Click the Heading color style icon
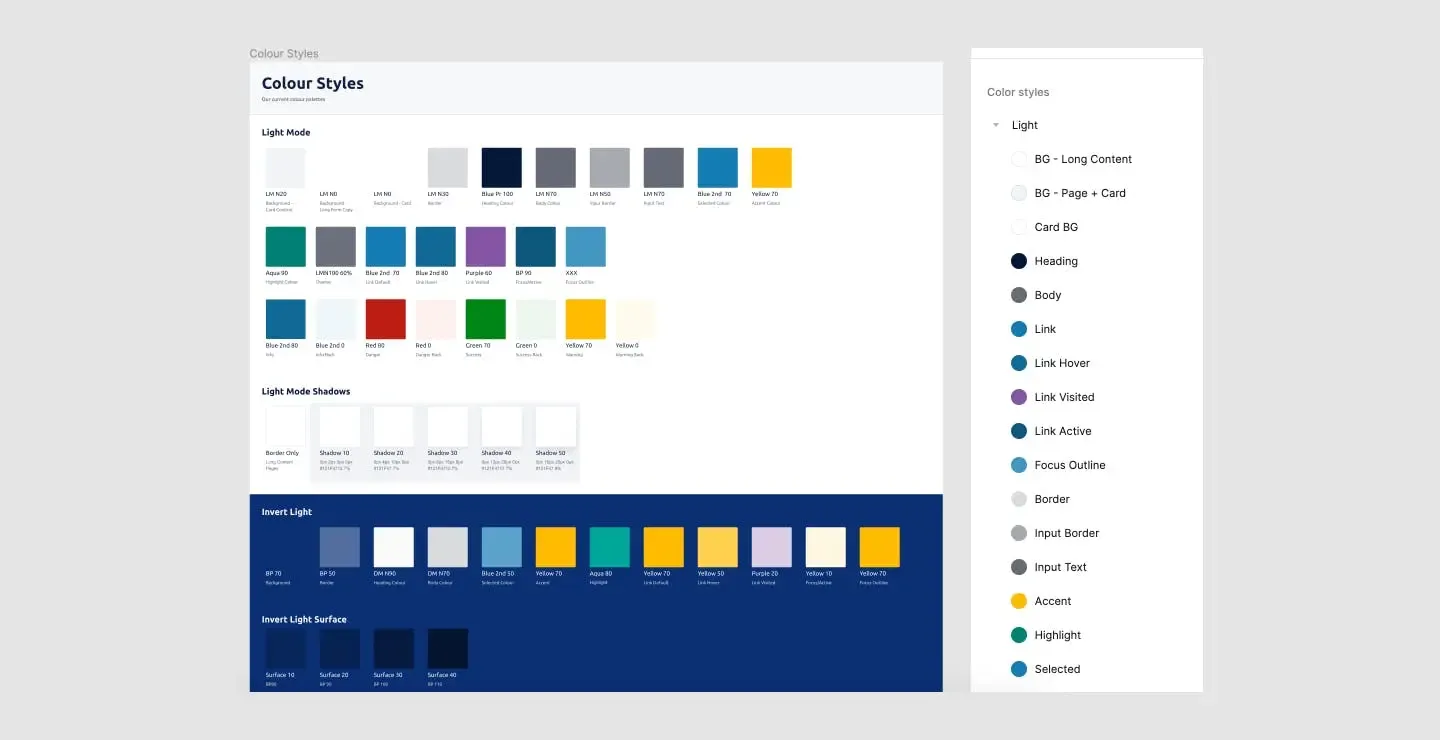The image size is (1440, 740). pos(1018,261)
